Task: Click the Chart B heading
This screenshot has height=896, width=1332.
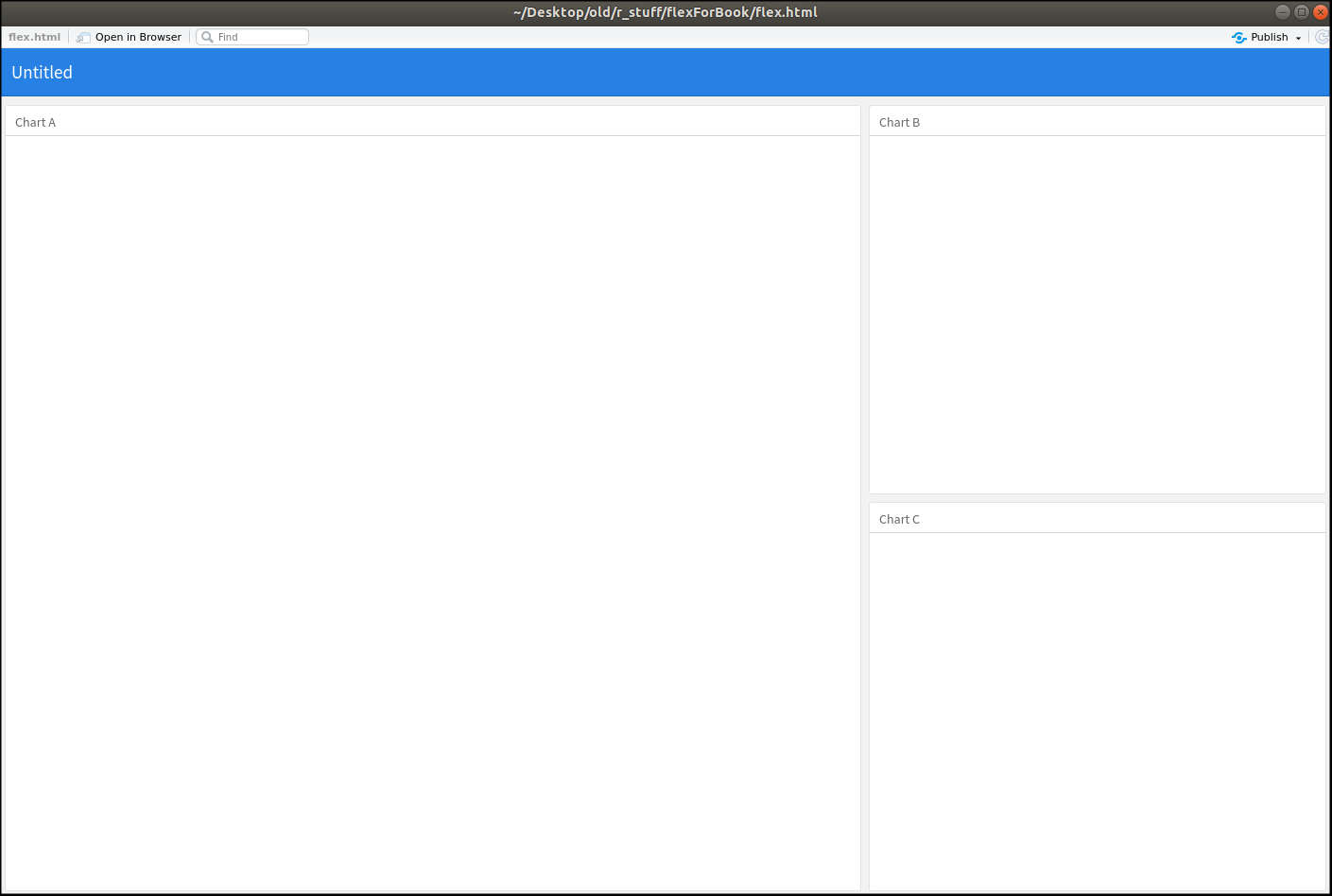Action: (x=899, y=123)
